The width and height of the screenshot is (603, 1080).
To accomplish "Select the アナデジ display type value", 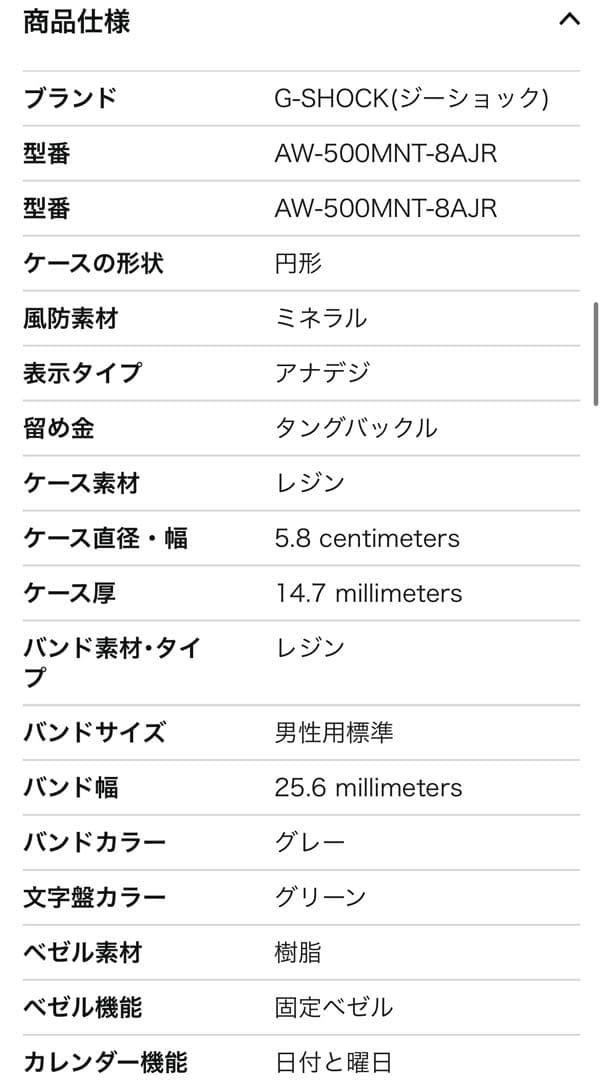I will coord(322,373).
